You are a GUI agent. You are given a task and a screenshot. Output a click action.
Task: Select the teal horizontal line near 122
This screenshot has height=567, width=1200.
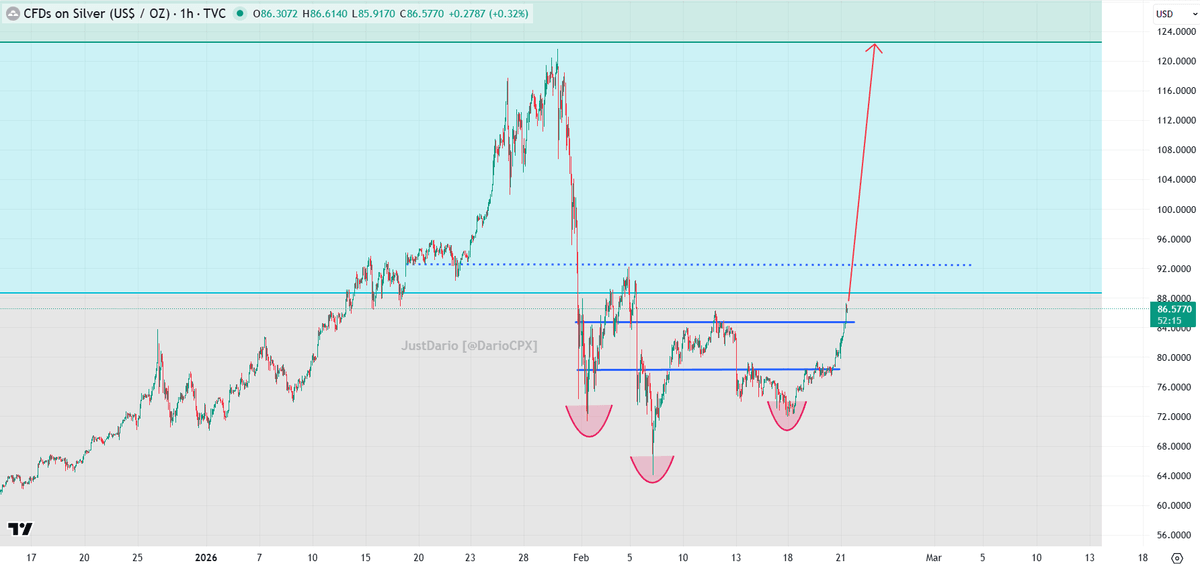pos(550,42)
